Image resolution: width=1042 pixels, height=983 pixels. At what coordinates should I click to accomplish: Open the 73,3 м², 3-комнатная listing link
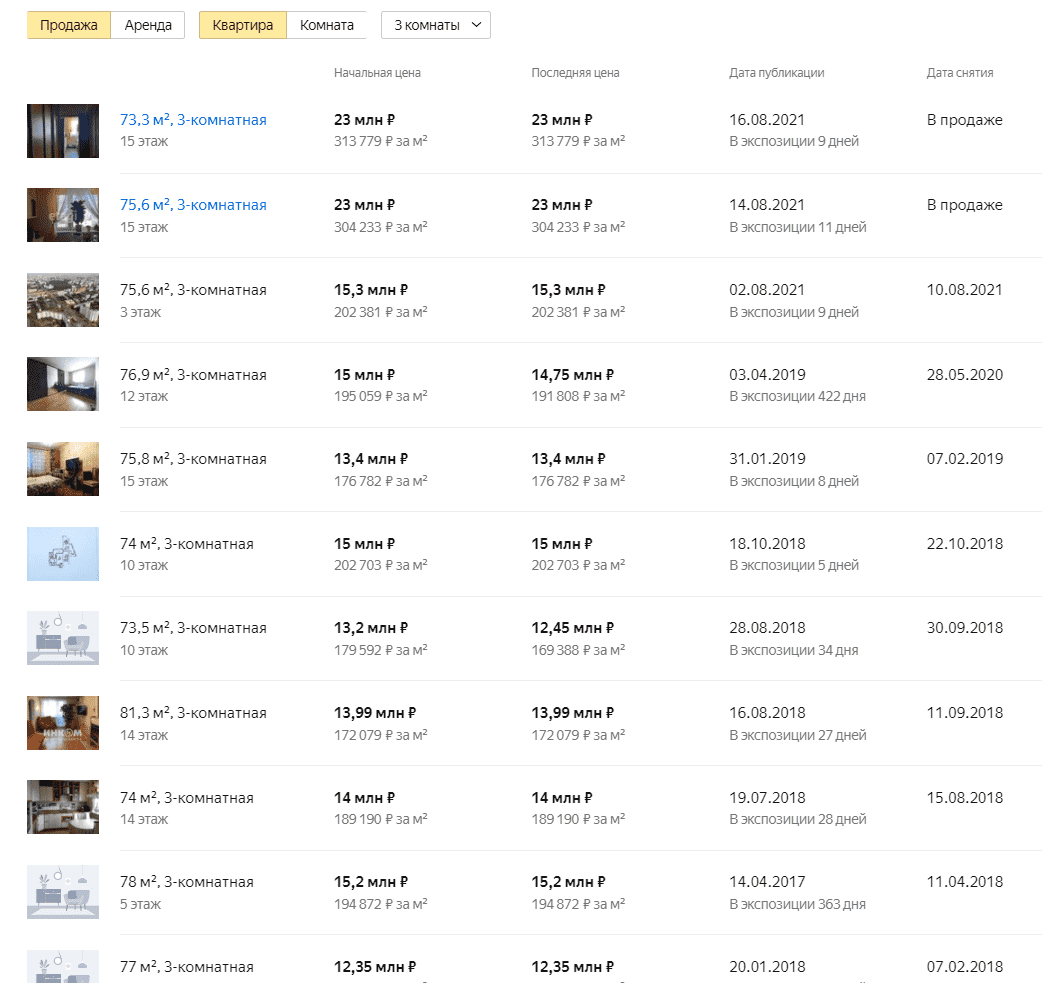193,120
